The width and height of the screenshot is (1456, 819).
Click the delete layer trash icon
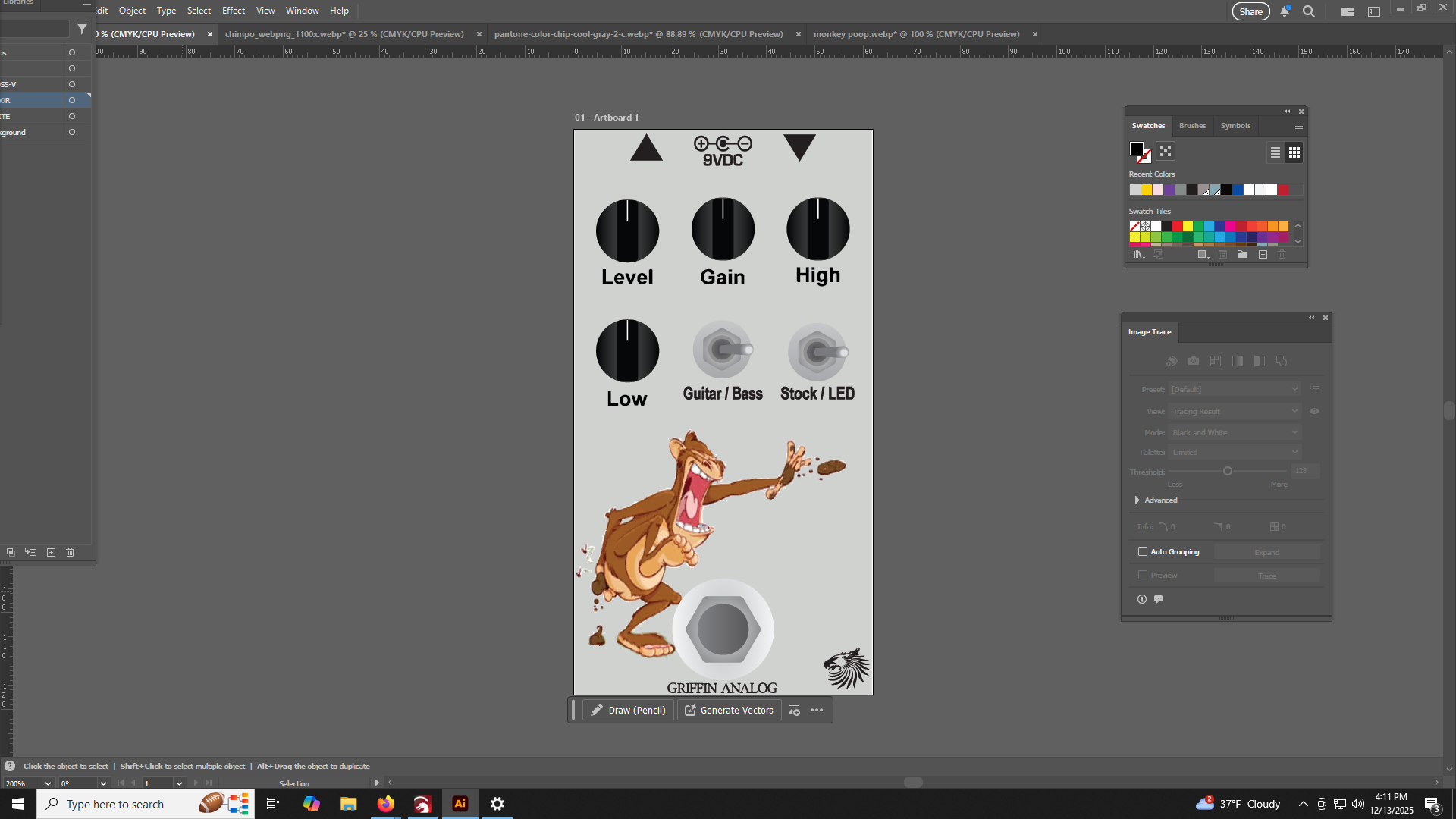click(x=71, y=552)
